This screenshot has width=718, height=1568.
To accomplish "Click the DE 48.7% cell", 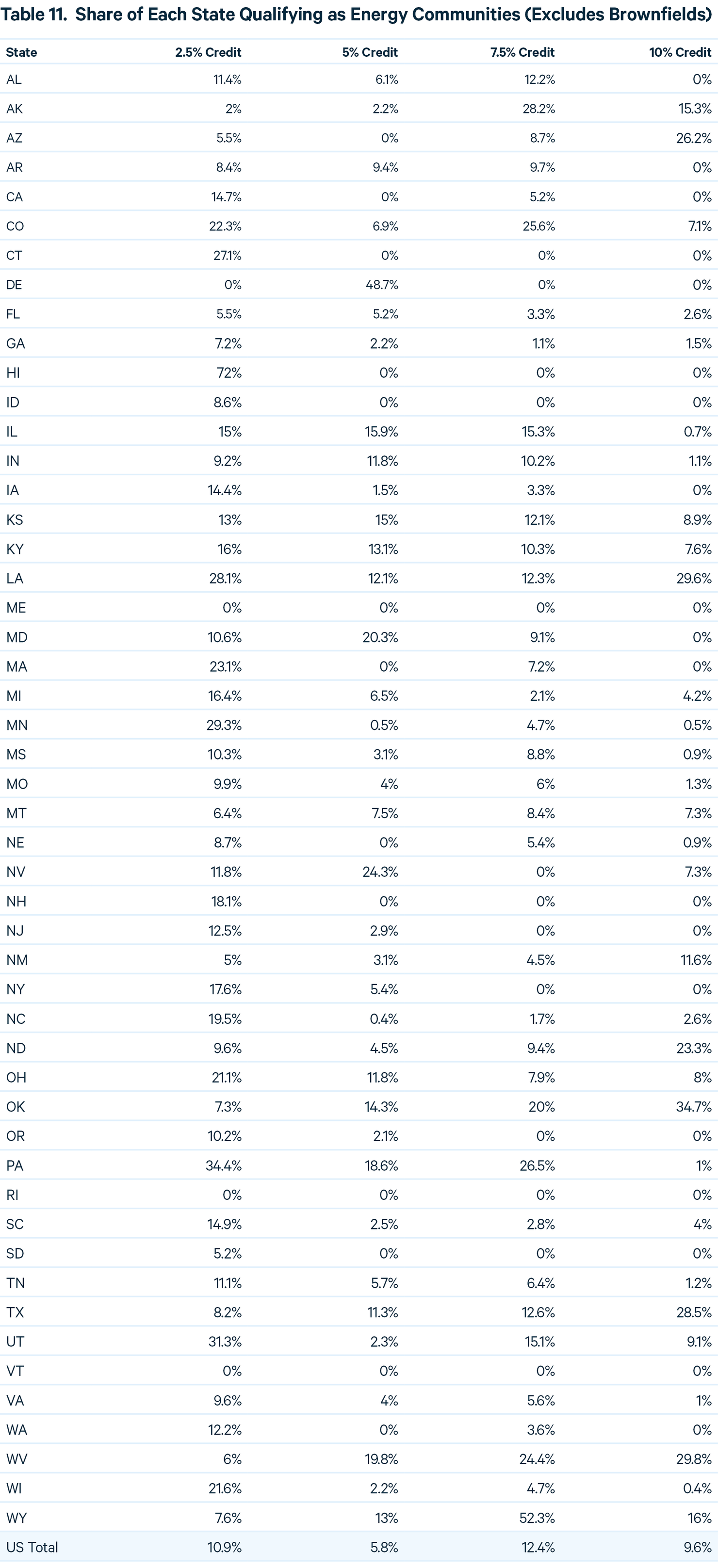I will click(382, 285).
